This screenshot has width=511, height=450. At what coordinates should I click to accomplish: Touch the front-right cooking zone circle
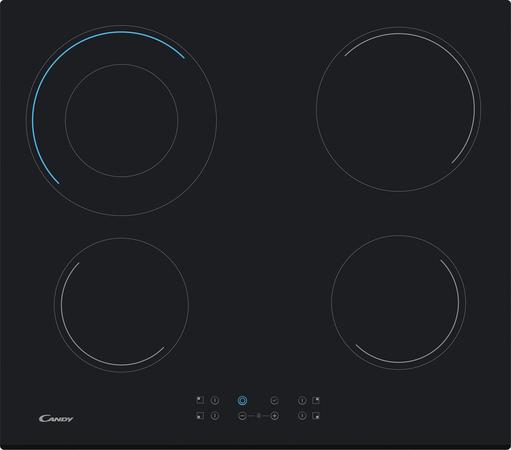[x=398, y=302]
